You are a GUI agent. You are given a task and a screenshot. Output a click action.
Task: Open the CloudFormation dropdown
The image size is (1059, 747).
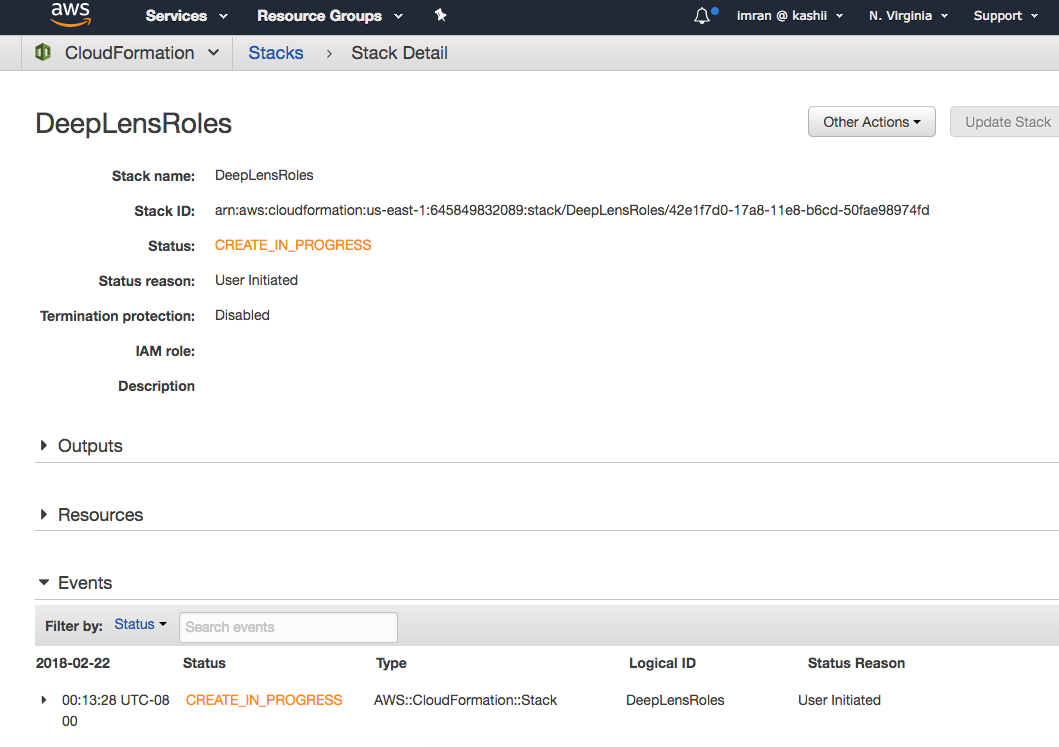coord(141,53)
